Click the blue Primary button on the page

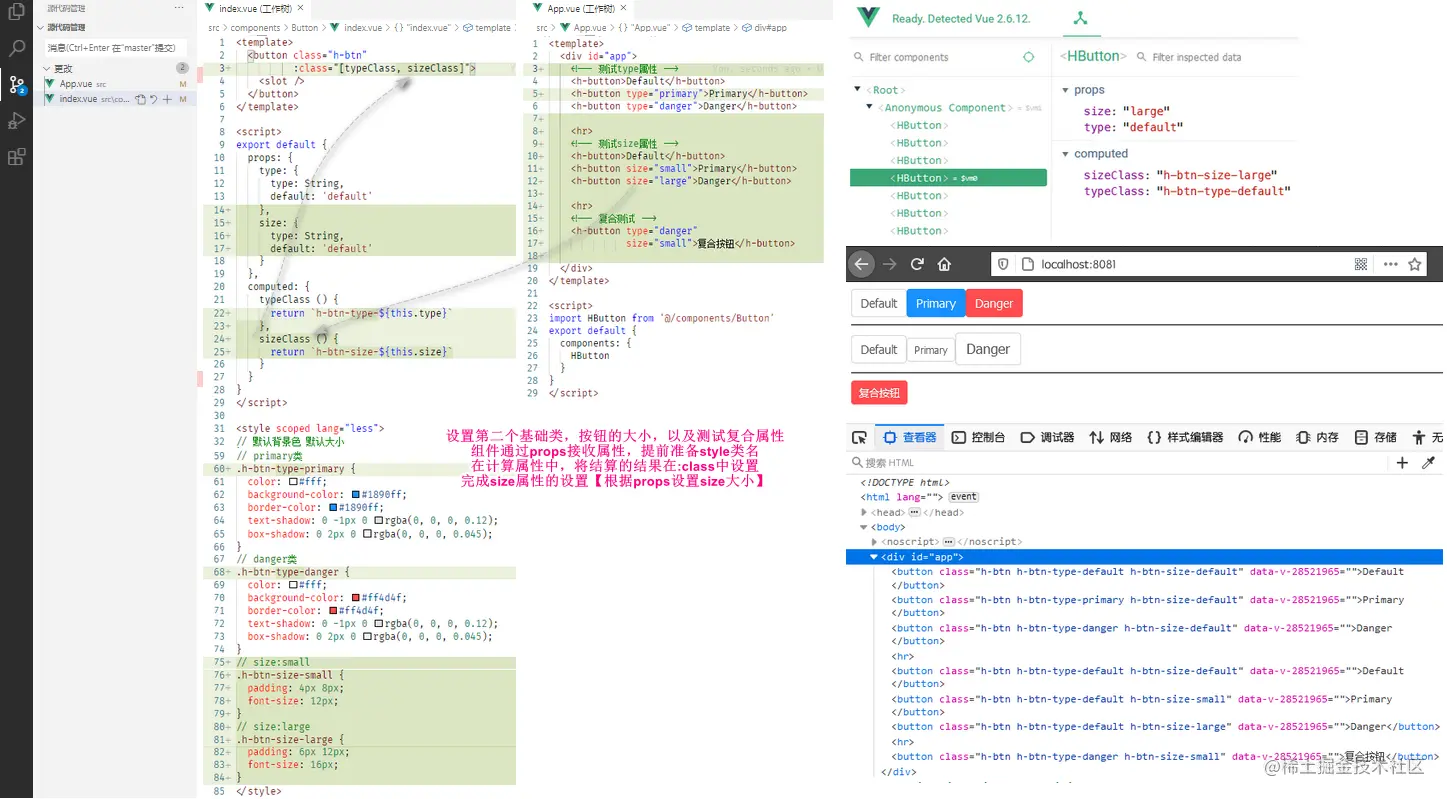[936, 303]
